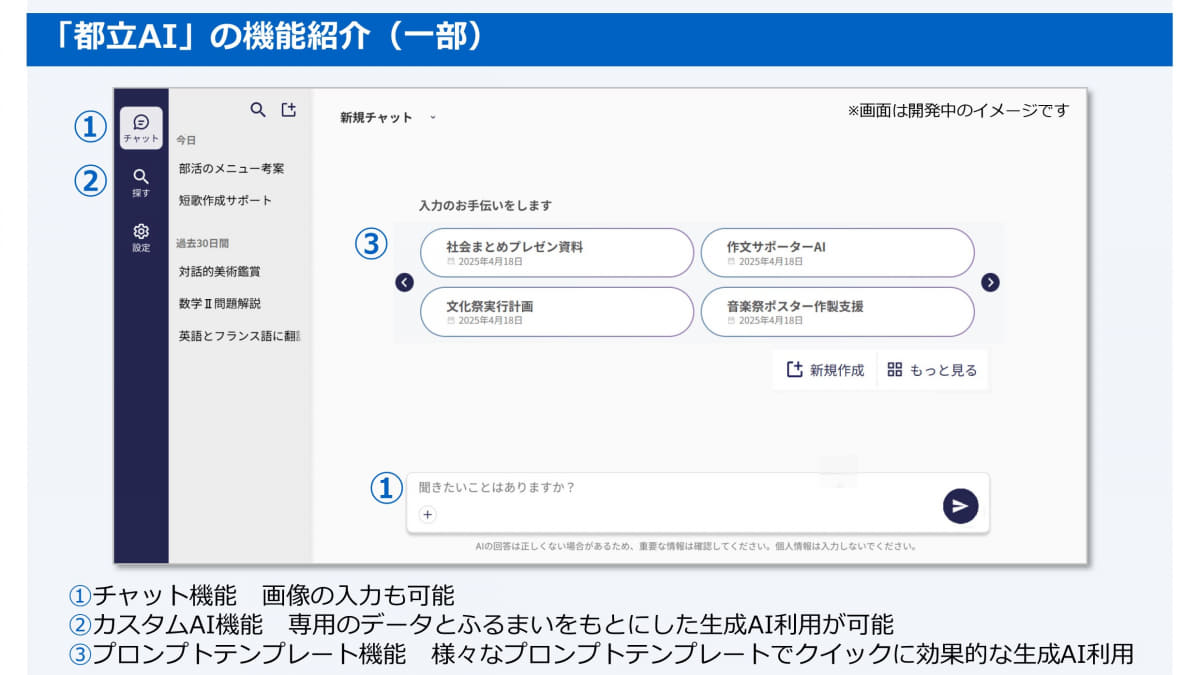The height and width of the screenshot is (675, 1200).
Task: Click the left carousel arrow
Action: tap(404, 282)
